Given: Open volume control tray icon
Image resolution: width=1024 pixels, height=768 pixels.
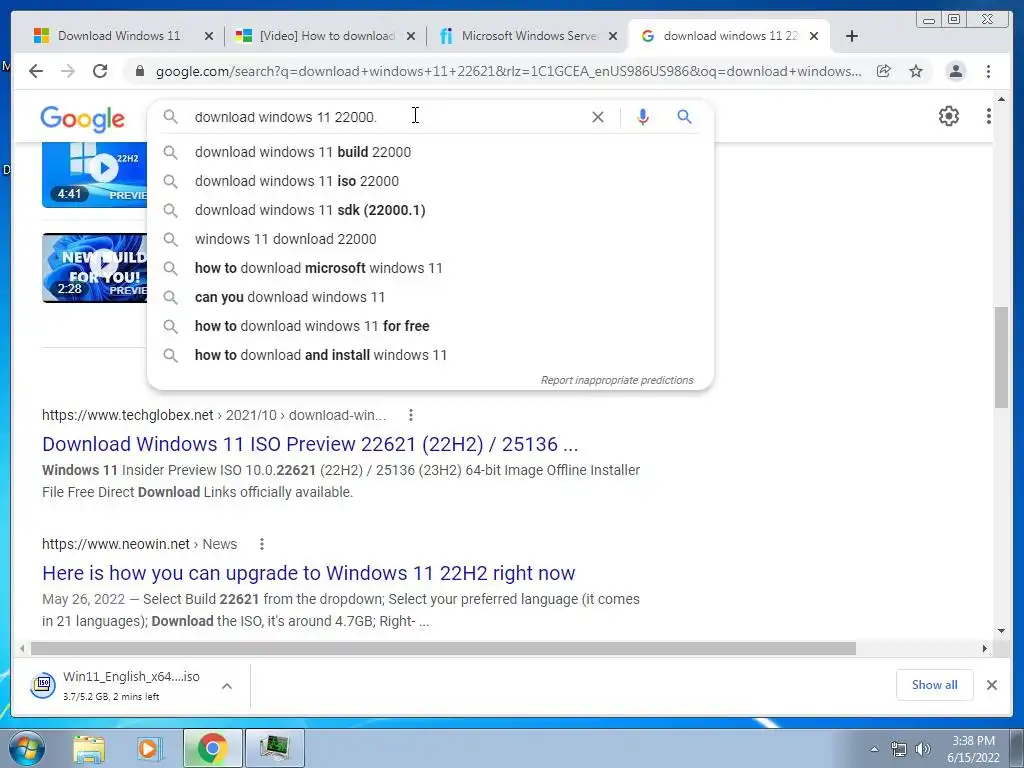Looking at the screenshot, I should tap(923, 749).
